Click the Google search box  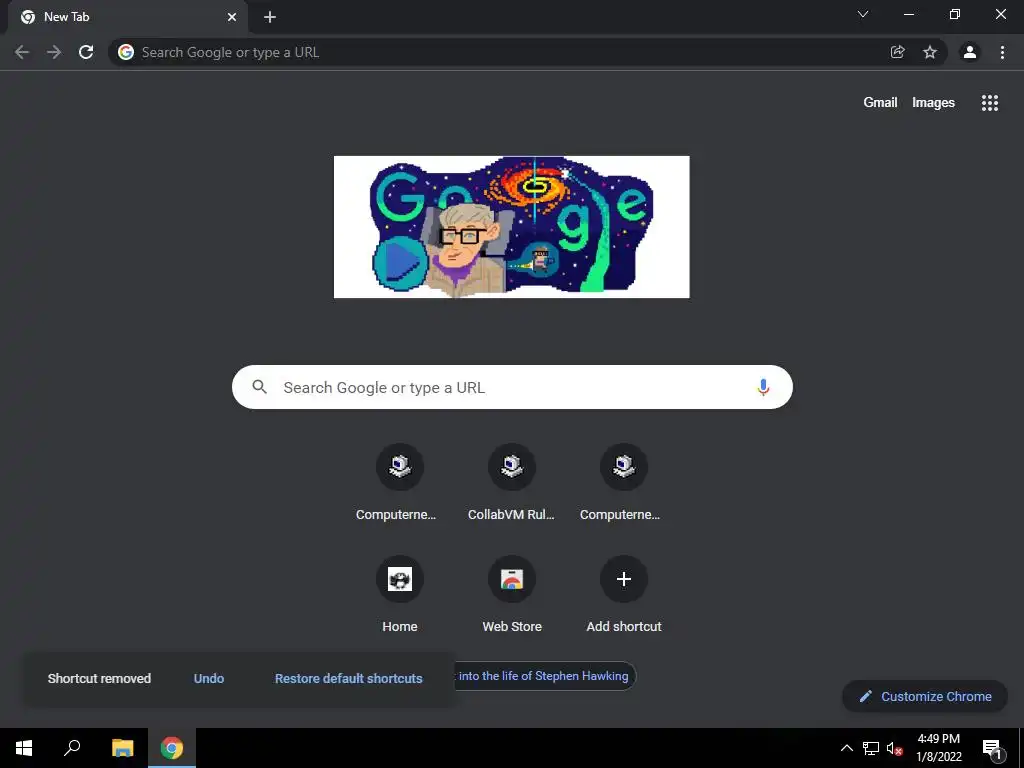coord(512,387)
